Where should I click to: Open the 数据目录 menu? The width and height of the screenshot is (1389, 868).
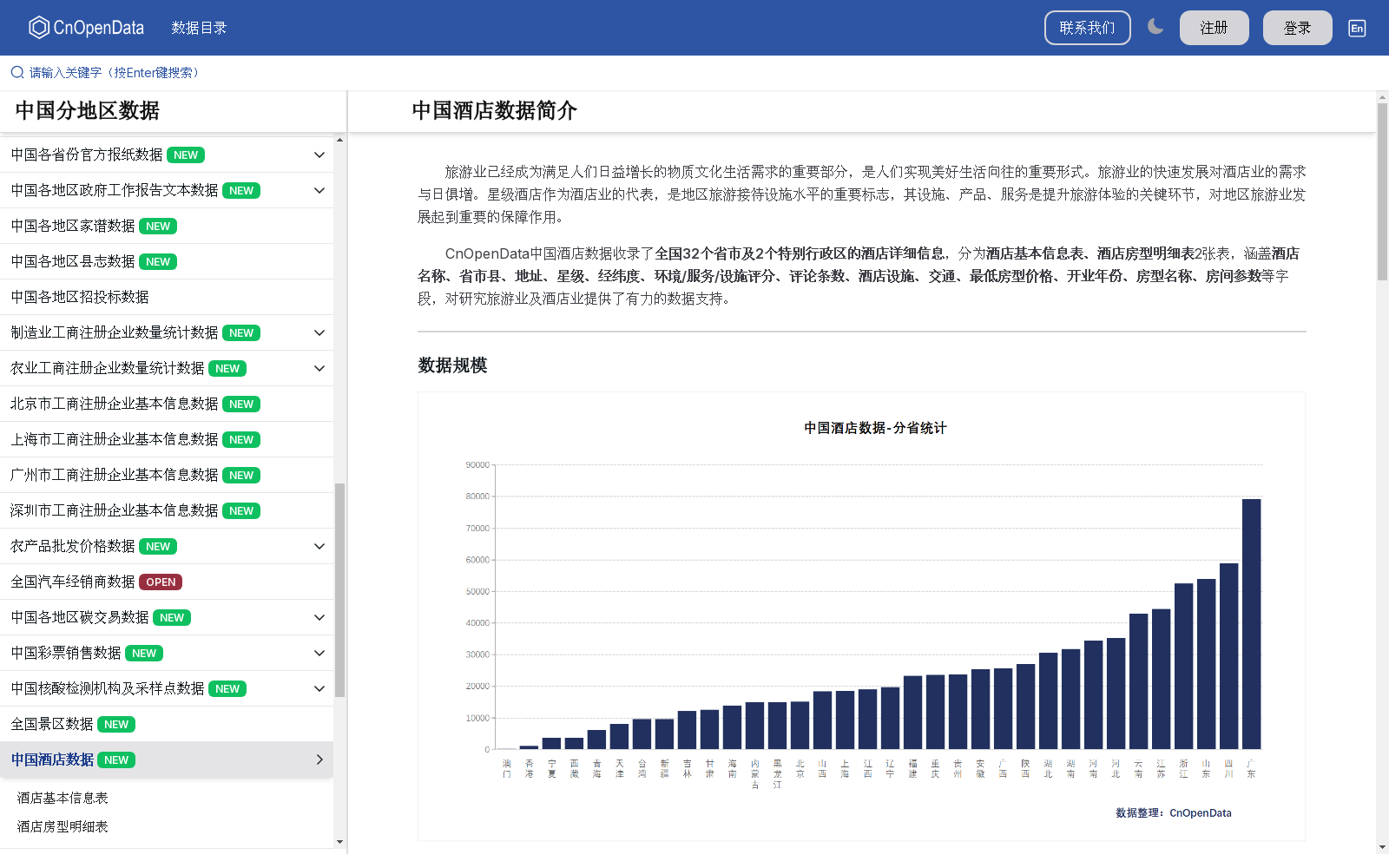tap(199, 28)
